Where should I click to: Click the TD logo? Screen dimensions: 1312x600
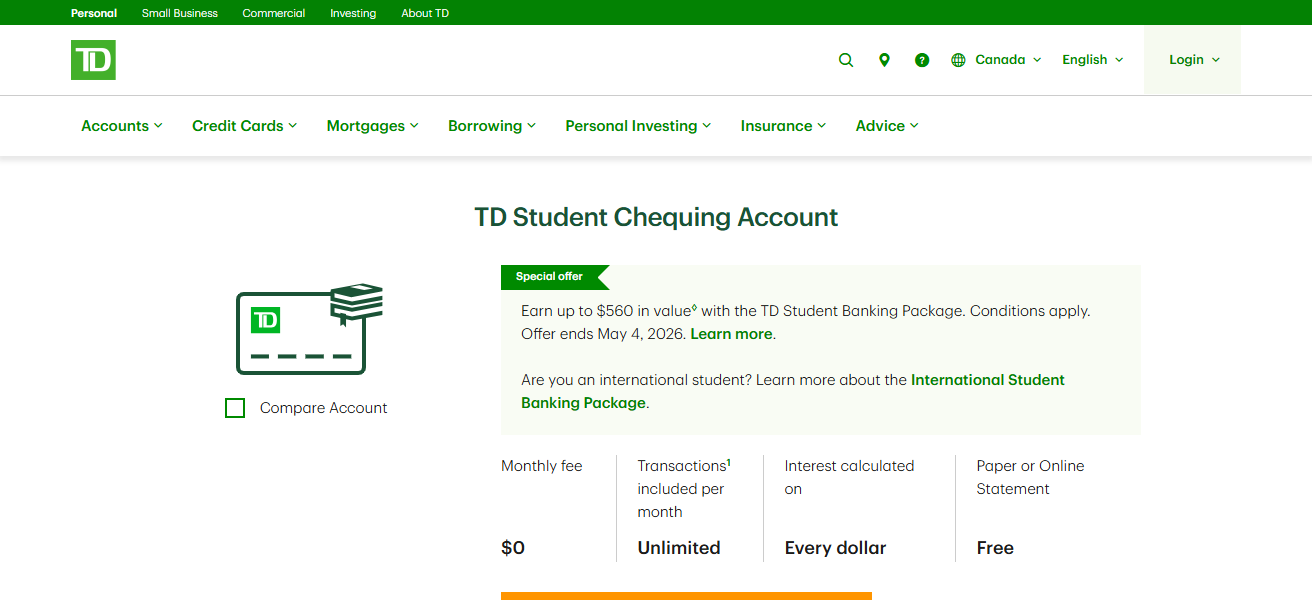click(91, 59)
